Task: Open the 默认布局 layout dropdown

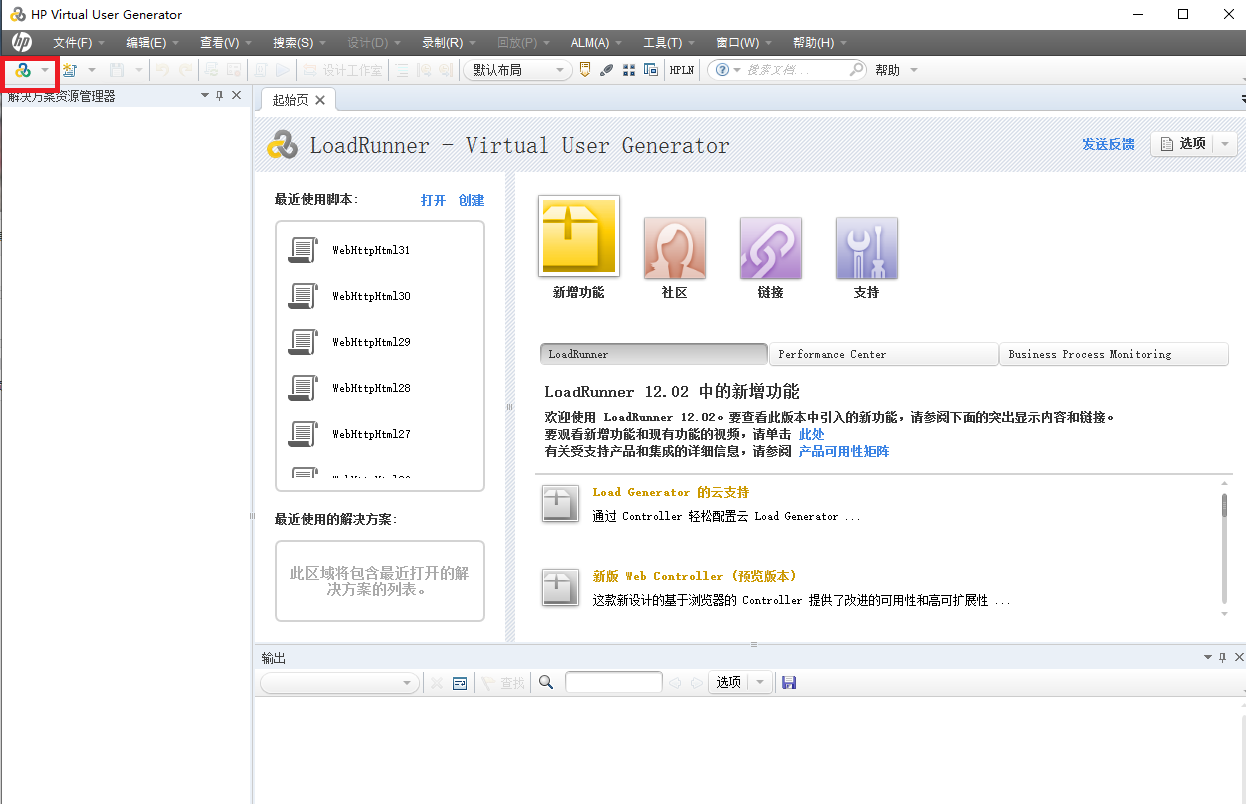Action: click(x=558, y=70)
